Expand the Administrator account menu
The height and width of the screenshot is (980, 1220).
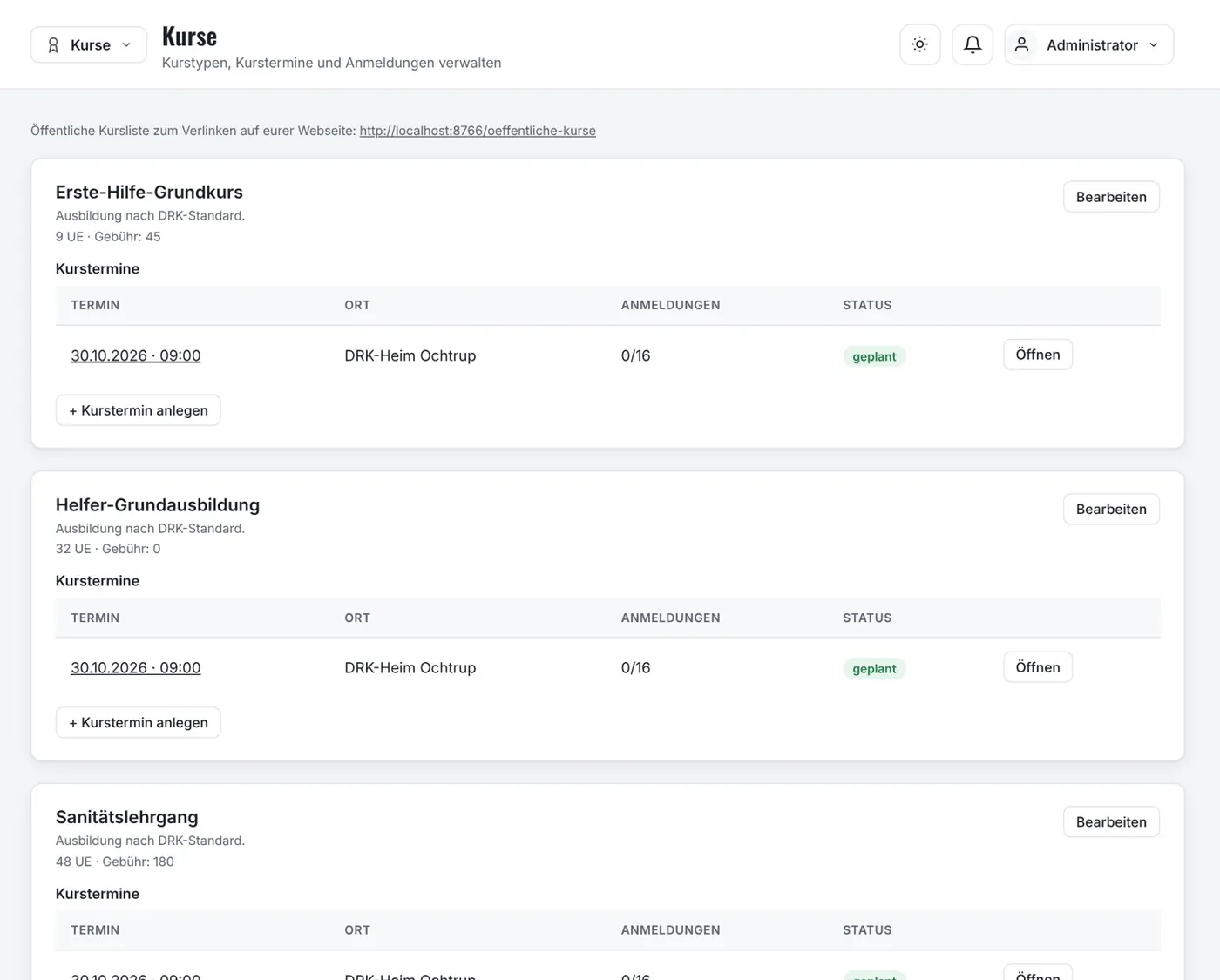tap(1089, 44)
